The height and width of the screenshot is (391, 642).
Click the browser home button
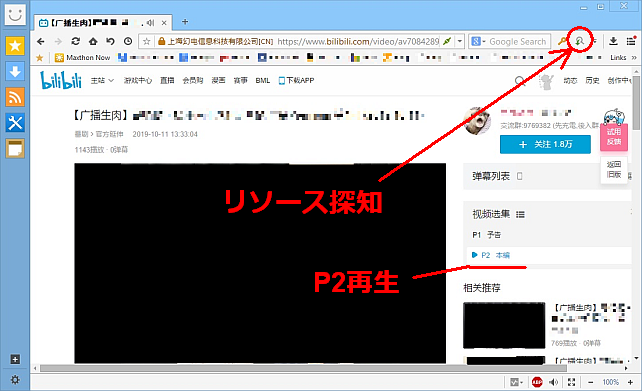click(93, 41)
